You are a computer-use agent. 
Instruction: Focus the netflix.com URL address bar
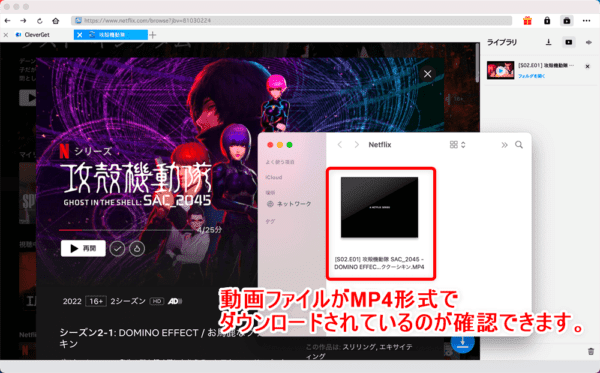pos(292,21)
